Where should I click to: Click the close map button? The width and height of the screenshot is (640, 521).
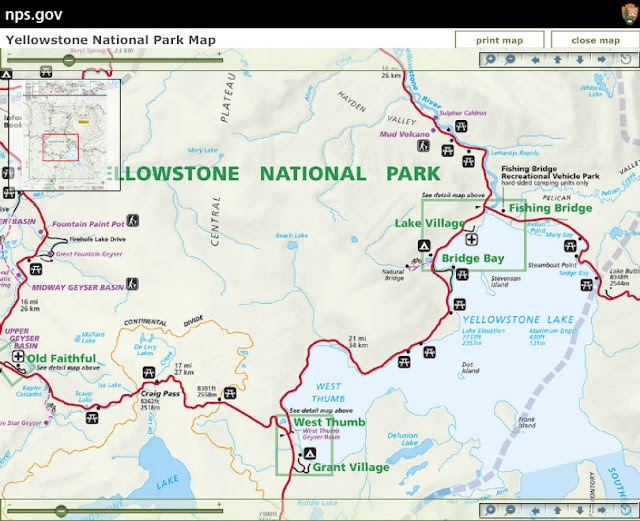[596, 40]
